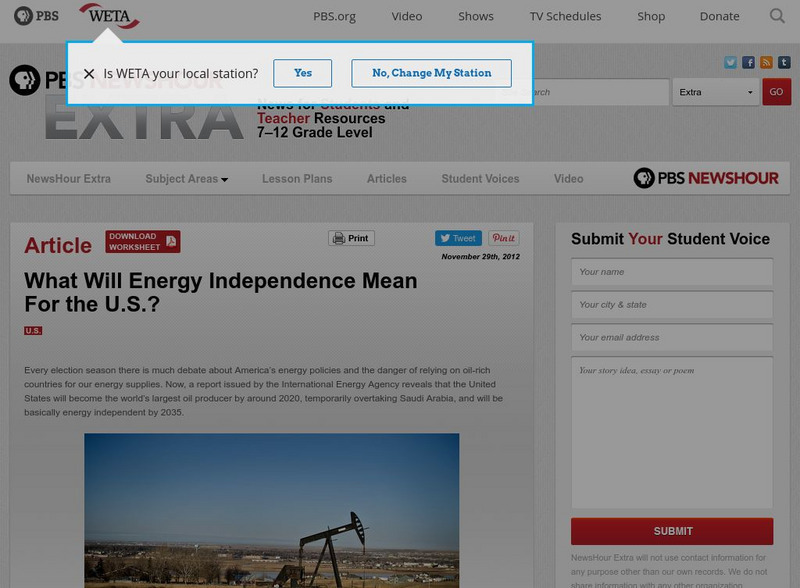The width and height of the screenshot is (800, 588).
Task: Switch to the Lesson Plans tab
Action: tap(297, 178)
